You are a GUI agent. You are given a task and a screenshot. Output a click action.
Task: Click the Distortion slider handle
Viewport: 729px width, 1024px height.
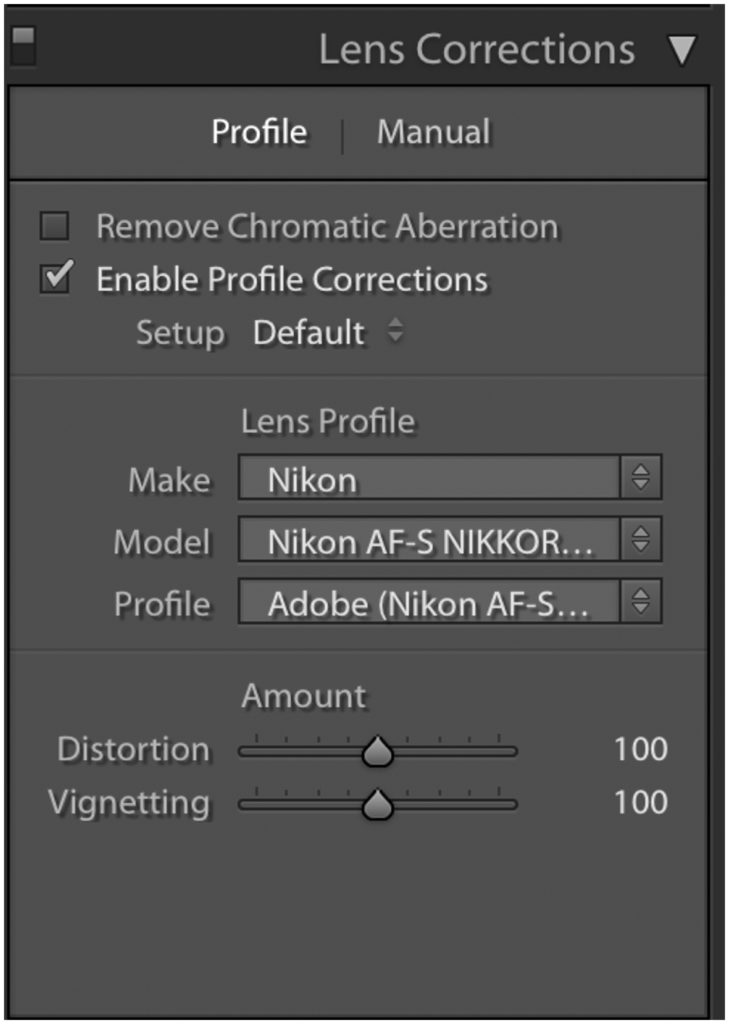point(378,751)
